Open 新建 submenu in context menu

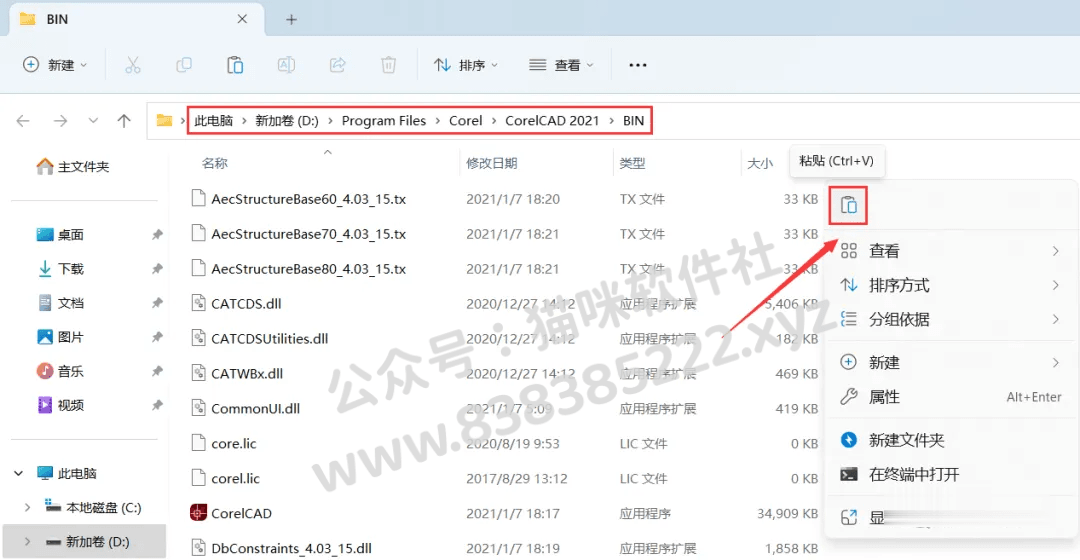pyautogui.click(x=951, y=362)
